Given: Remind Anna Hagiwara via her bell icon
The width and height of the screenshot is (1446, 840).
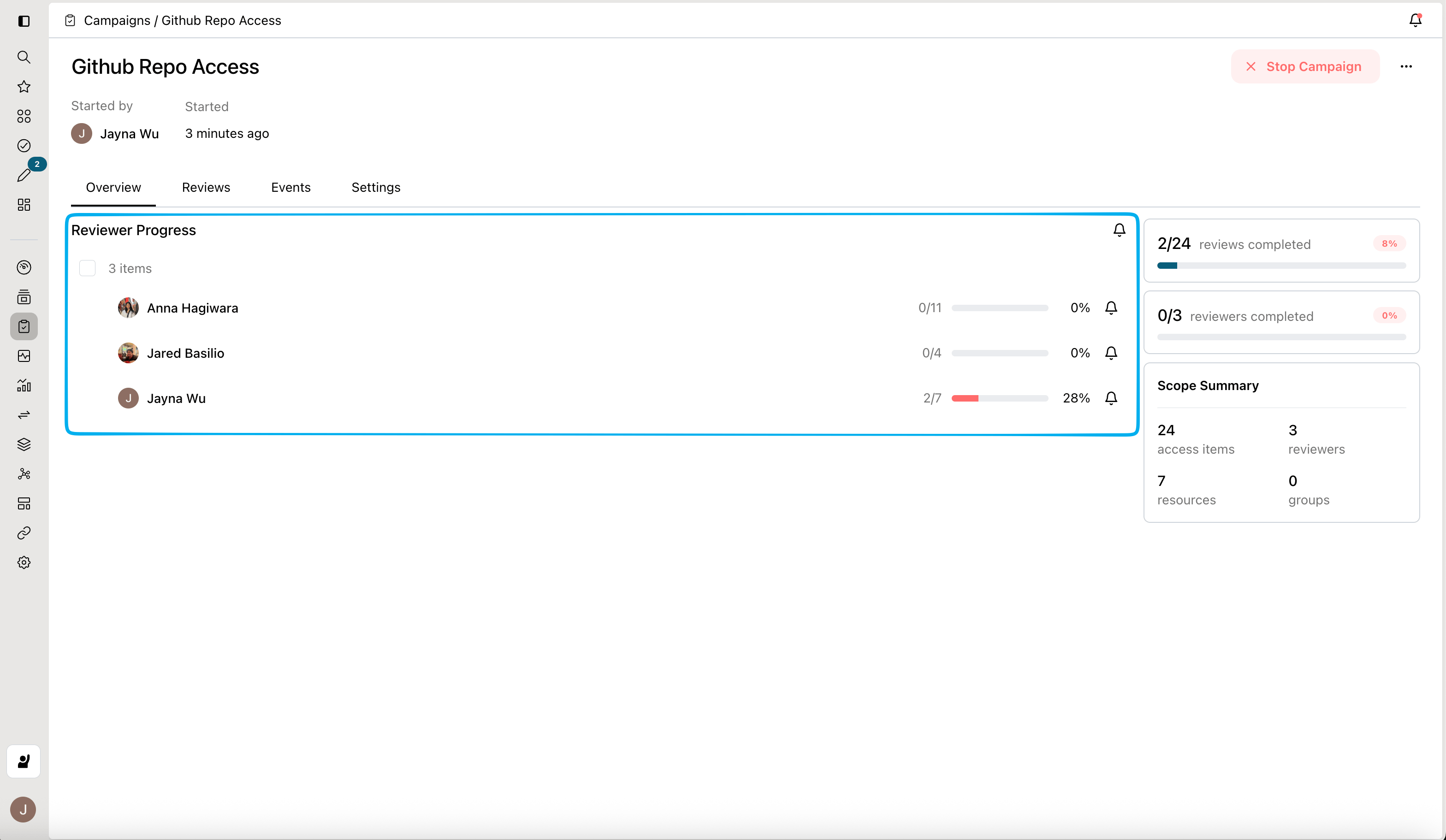Looking at the screenshot, I should click(1111, 308).
